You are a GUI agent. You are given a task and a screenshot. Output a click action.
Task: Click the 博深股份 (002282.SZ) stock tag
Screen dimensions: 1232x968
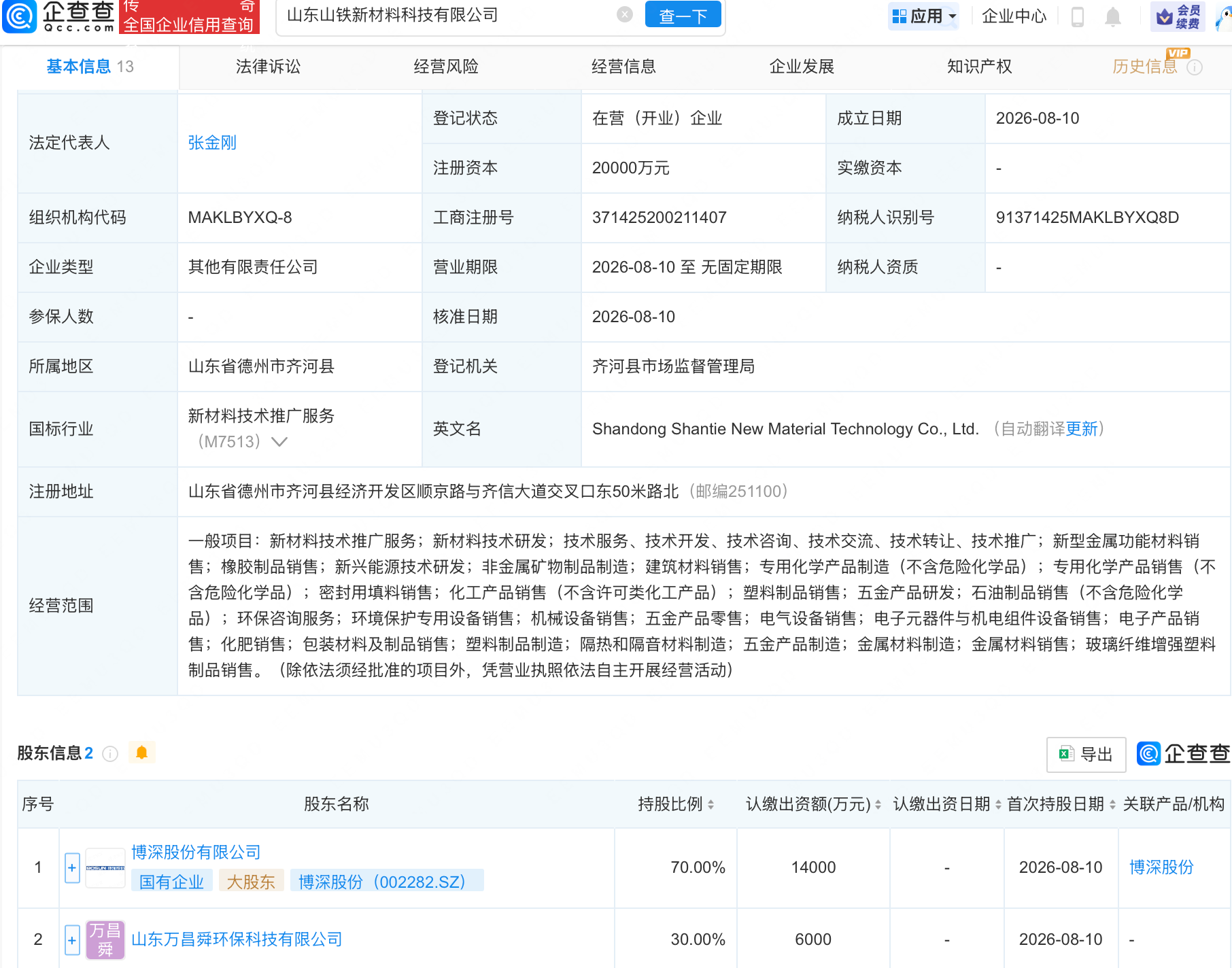pyautogui.click(x=386, y=882)
